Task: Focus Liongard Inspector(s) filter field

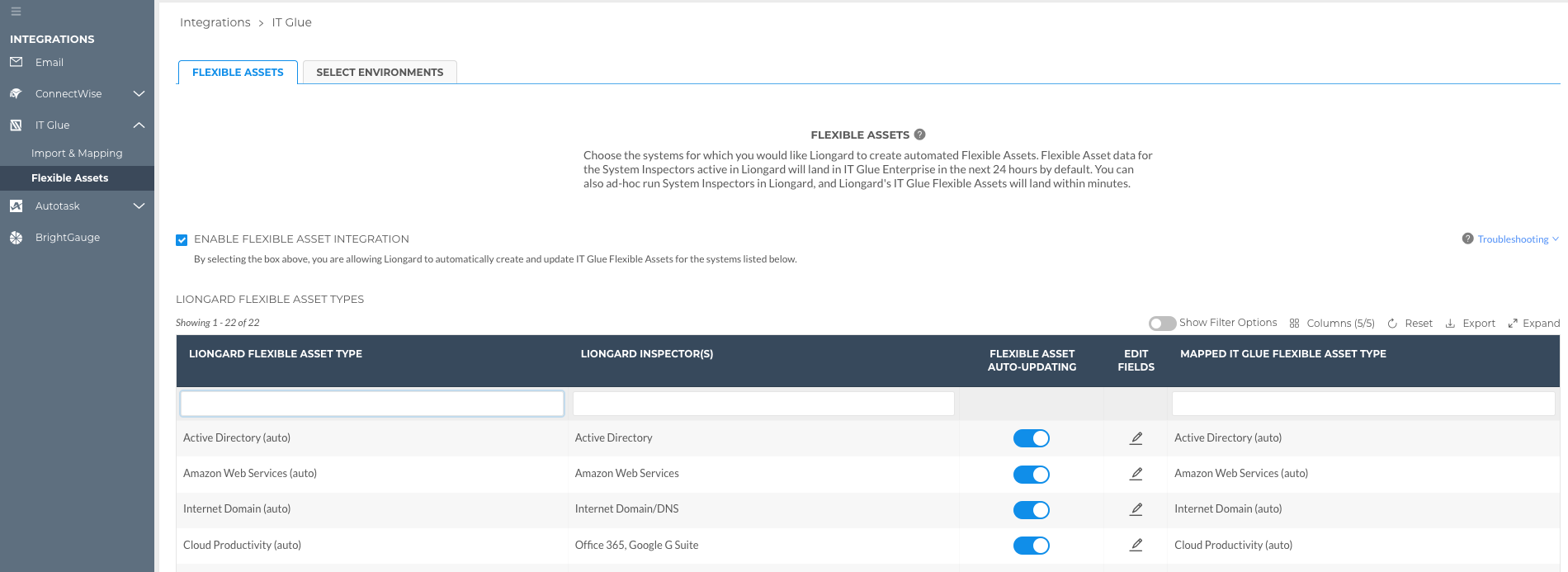Action: pos(763,404)
